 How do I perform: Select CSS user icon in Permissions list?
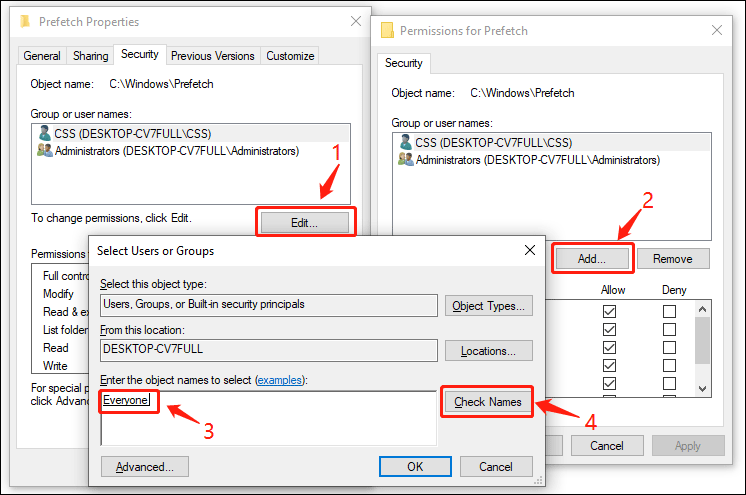tap(404, 143)
